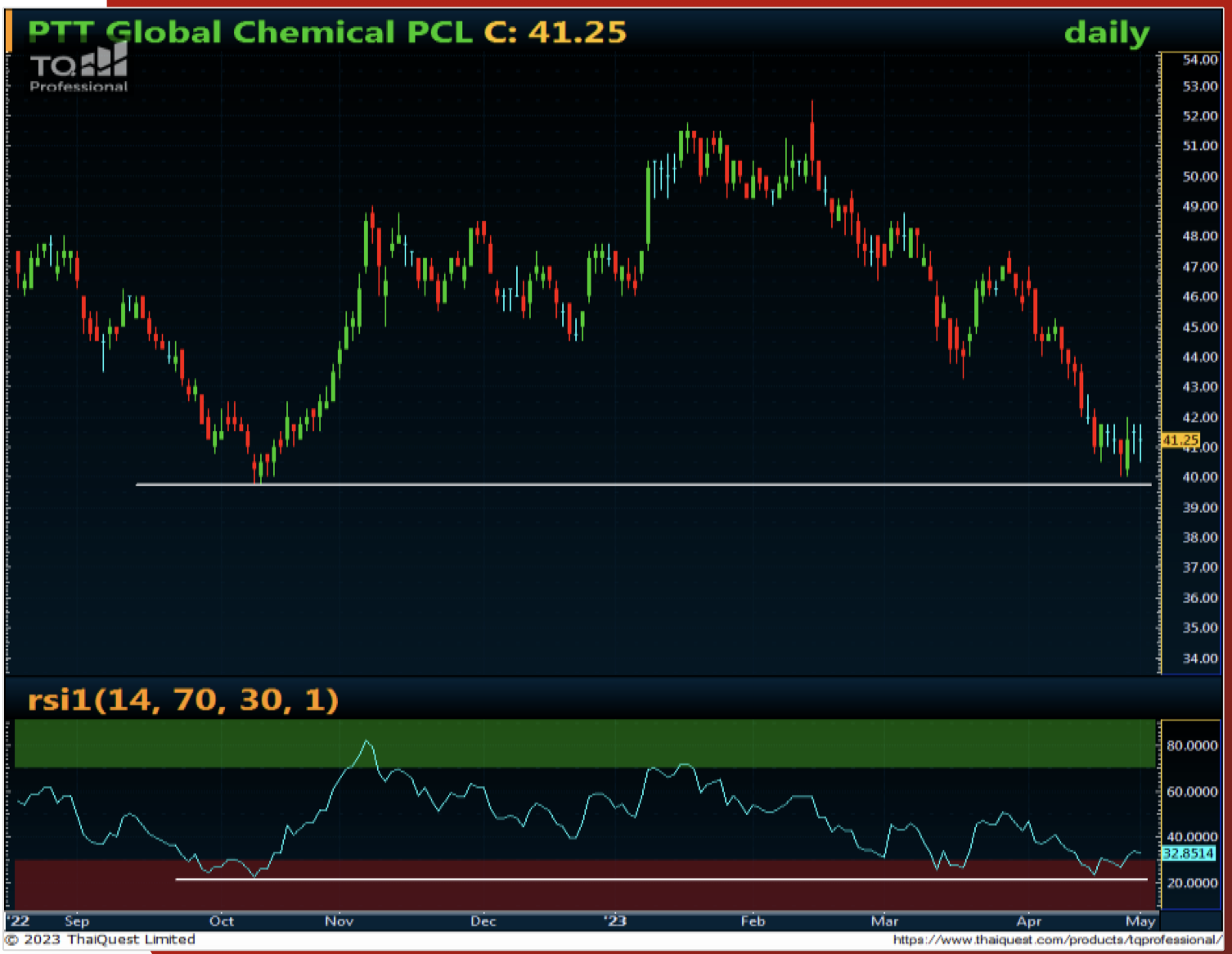1232x954 pixels.
Task: Click the 40.00 price axis label
Action: pyautogui.click(x=1200, y=478)
